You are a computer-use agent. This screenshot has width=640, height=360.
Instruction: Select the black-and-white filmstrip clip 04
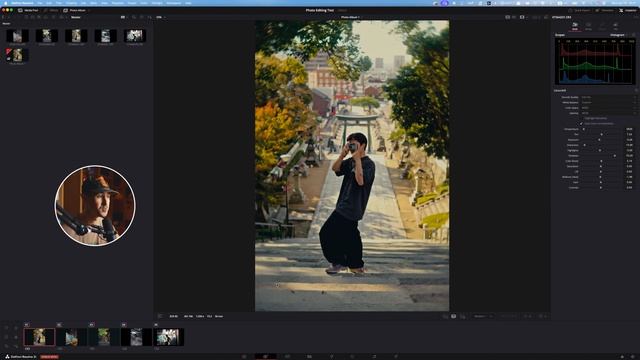tap(136, 337)
